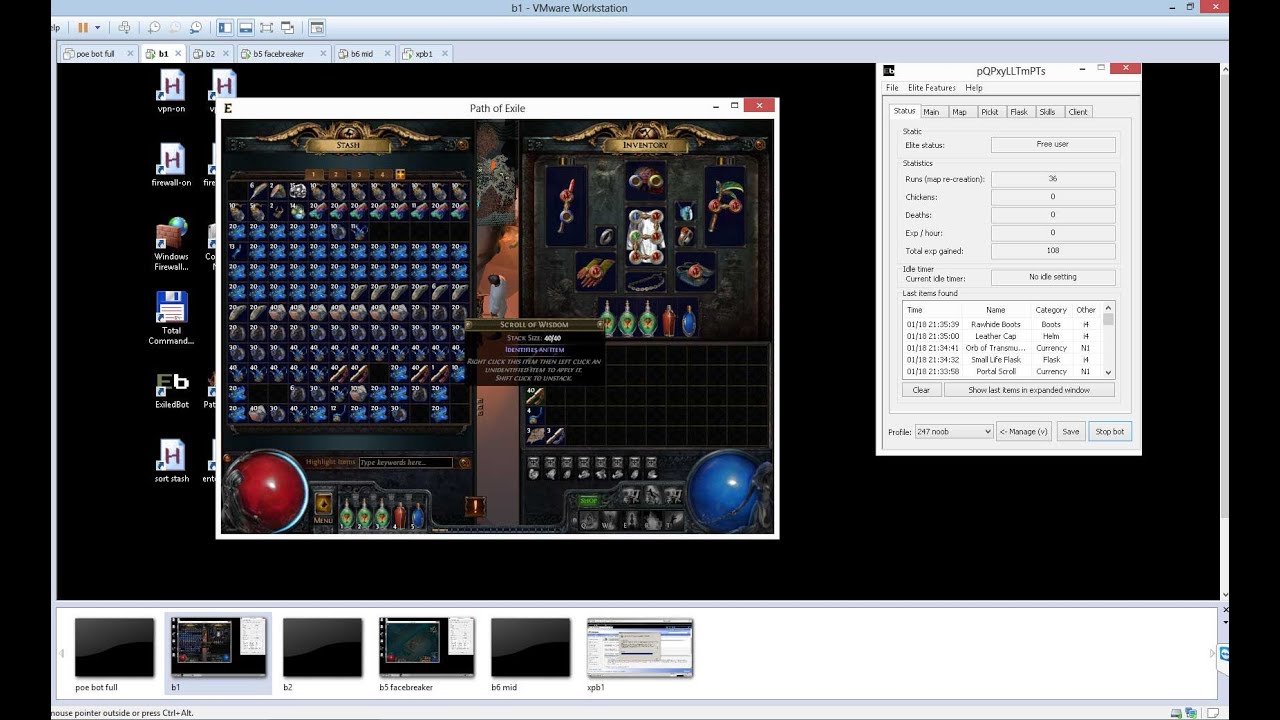The image size is (1280, 720).
Task: Click the green Shop button
Action: pos(588,500)
